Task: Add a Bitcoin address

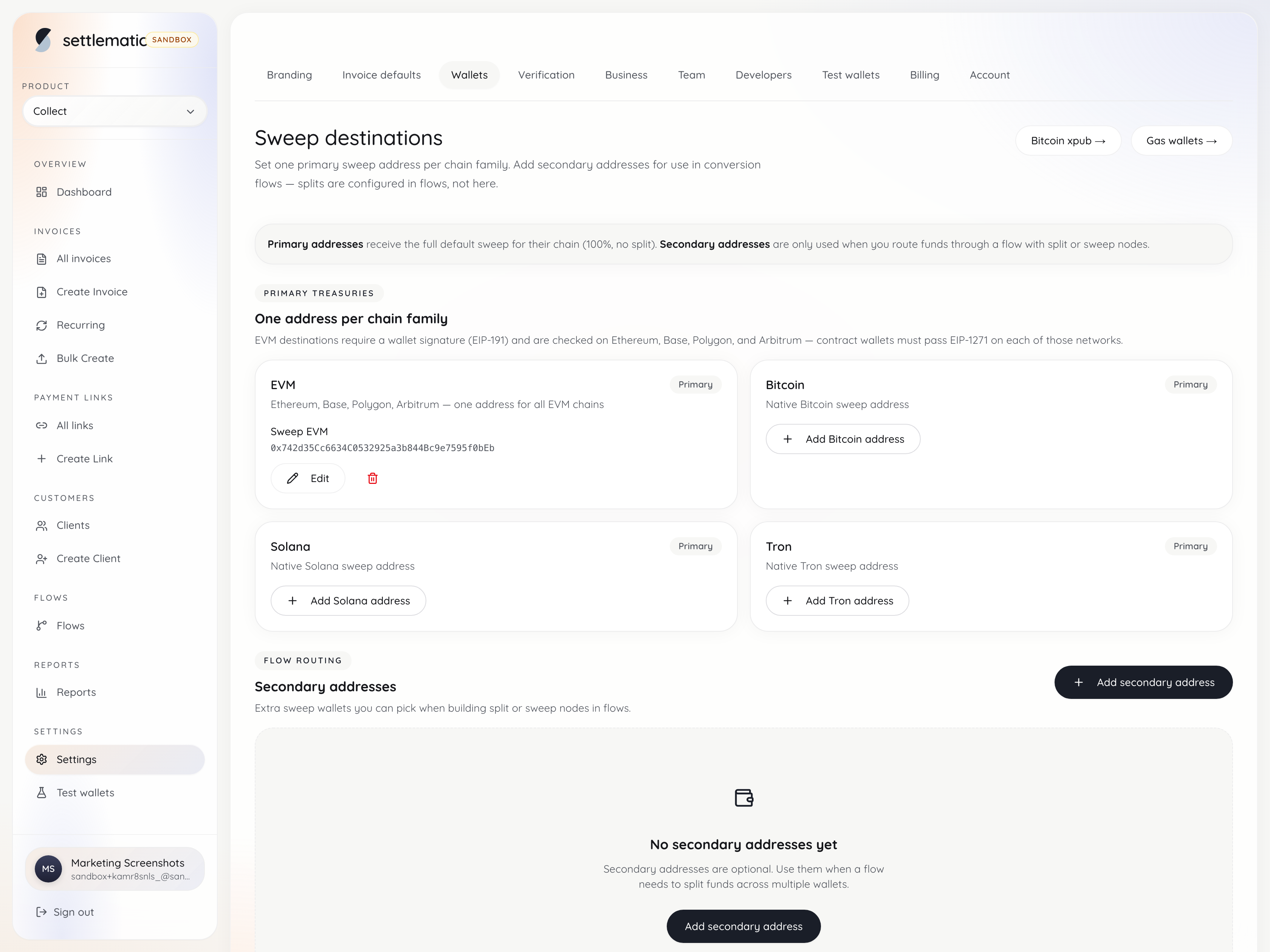Action: coord(843,439)
